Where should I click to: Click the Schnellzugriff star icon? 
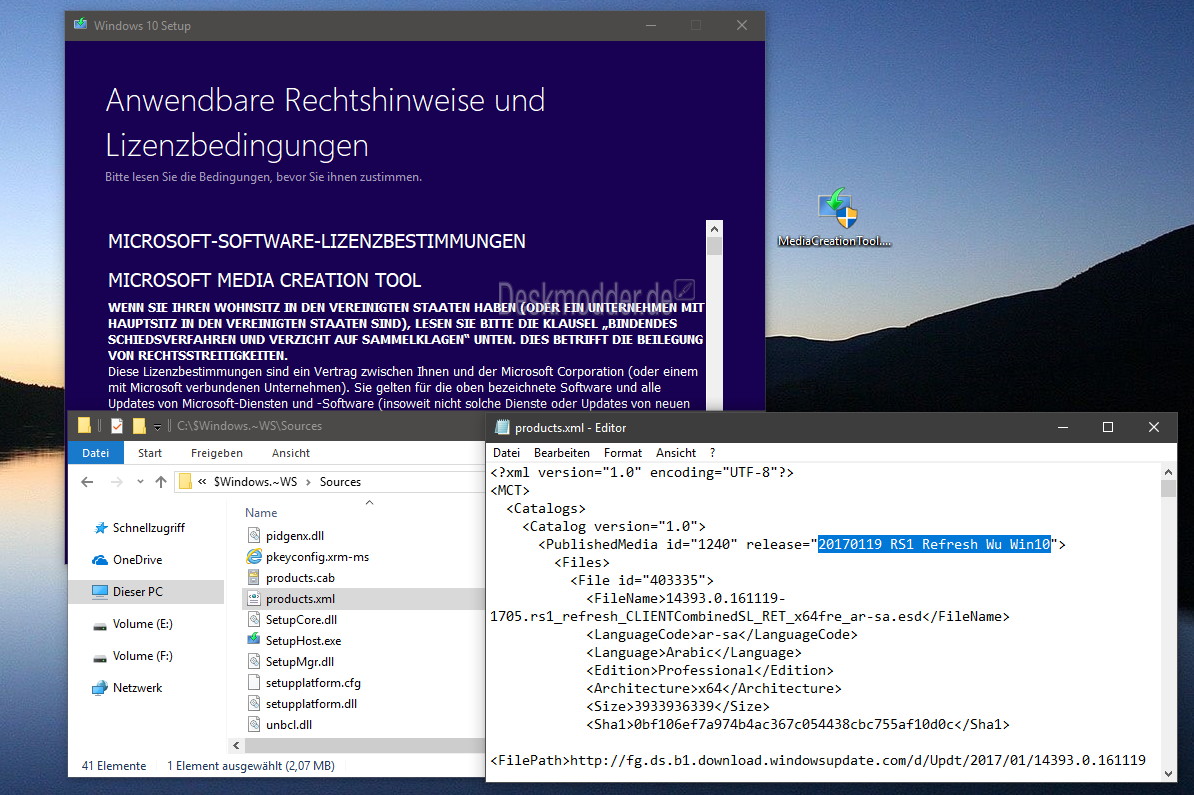(101, 528)
